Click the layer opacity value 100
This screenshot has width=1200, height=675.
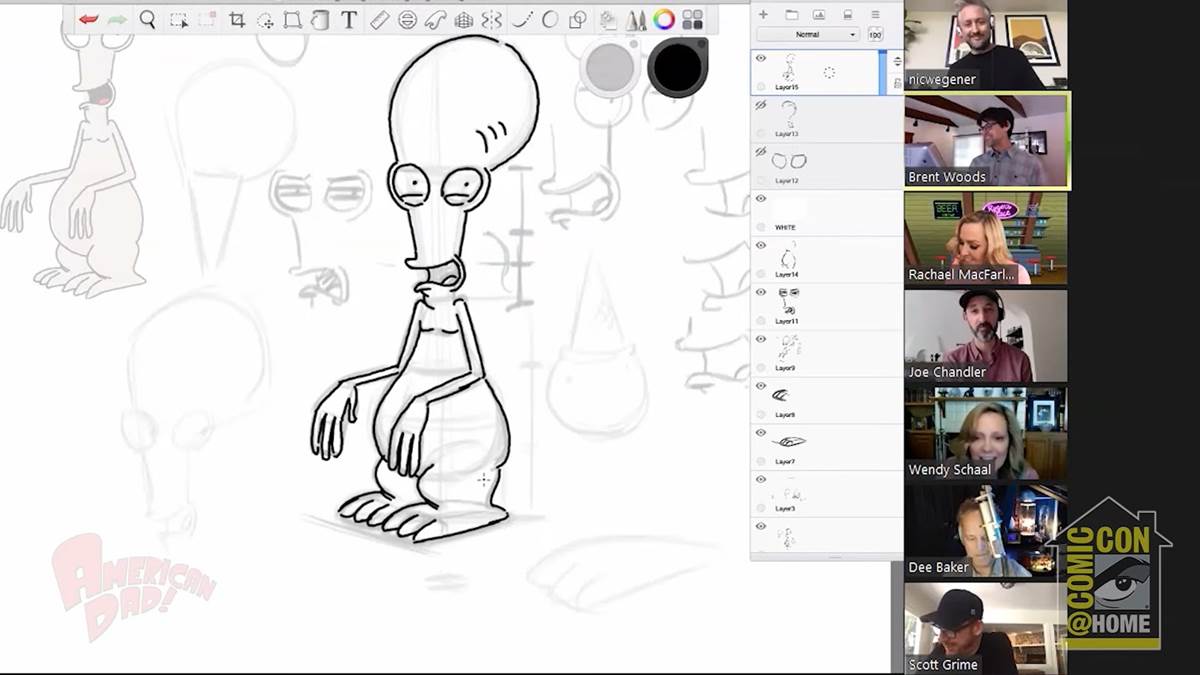pos(875,34)
